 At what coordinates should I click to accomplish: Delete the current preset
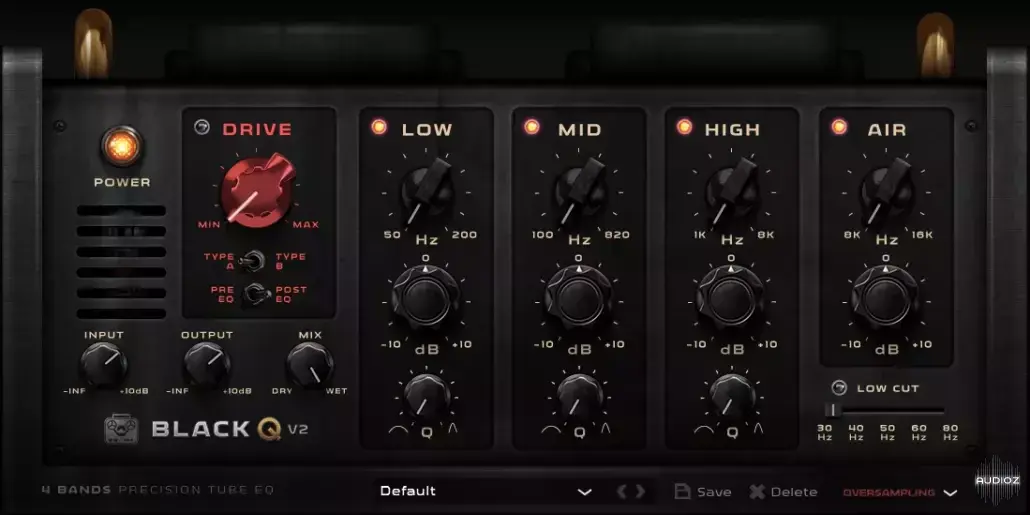pos(783,491)
